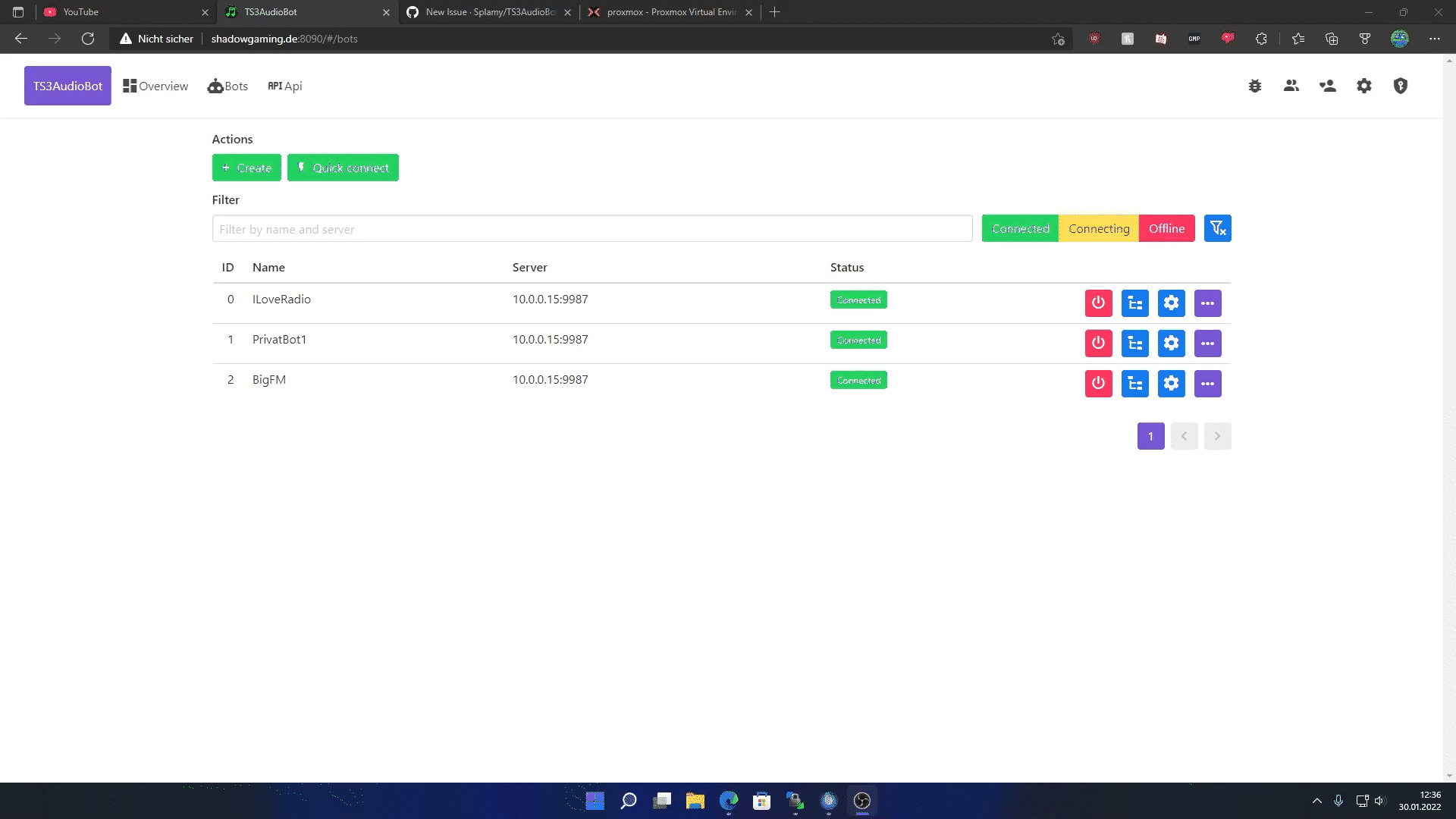Viewport: 1456px width, 819px height.
Task: Open channel tree for PrivatBot1
Action: [x=1134, y=344]
